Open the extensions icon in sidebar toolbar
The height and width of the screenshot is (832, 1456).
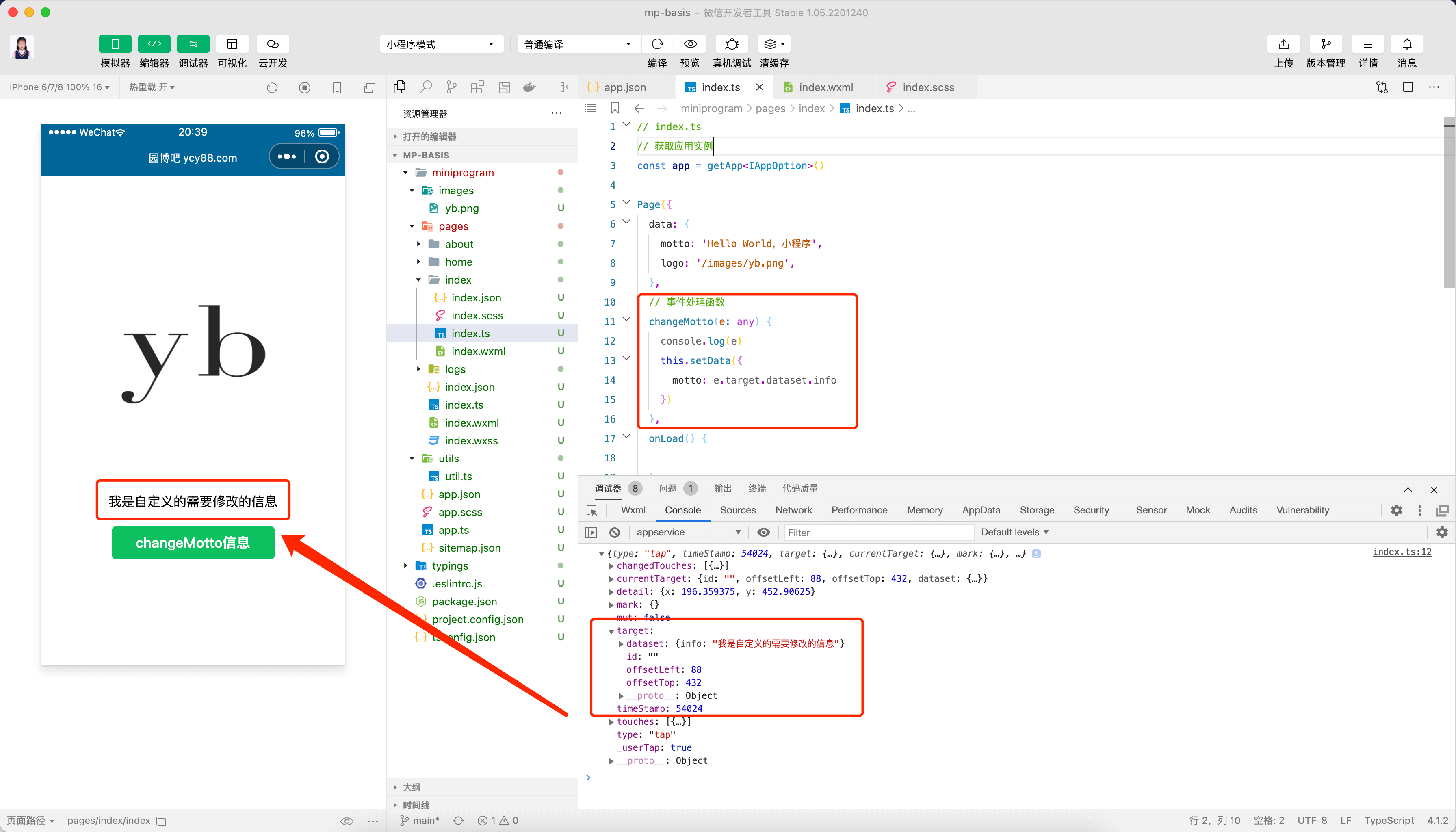pyautogui.click(x=478, y=87)
